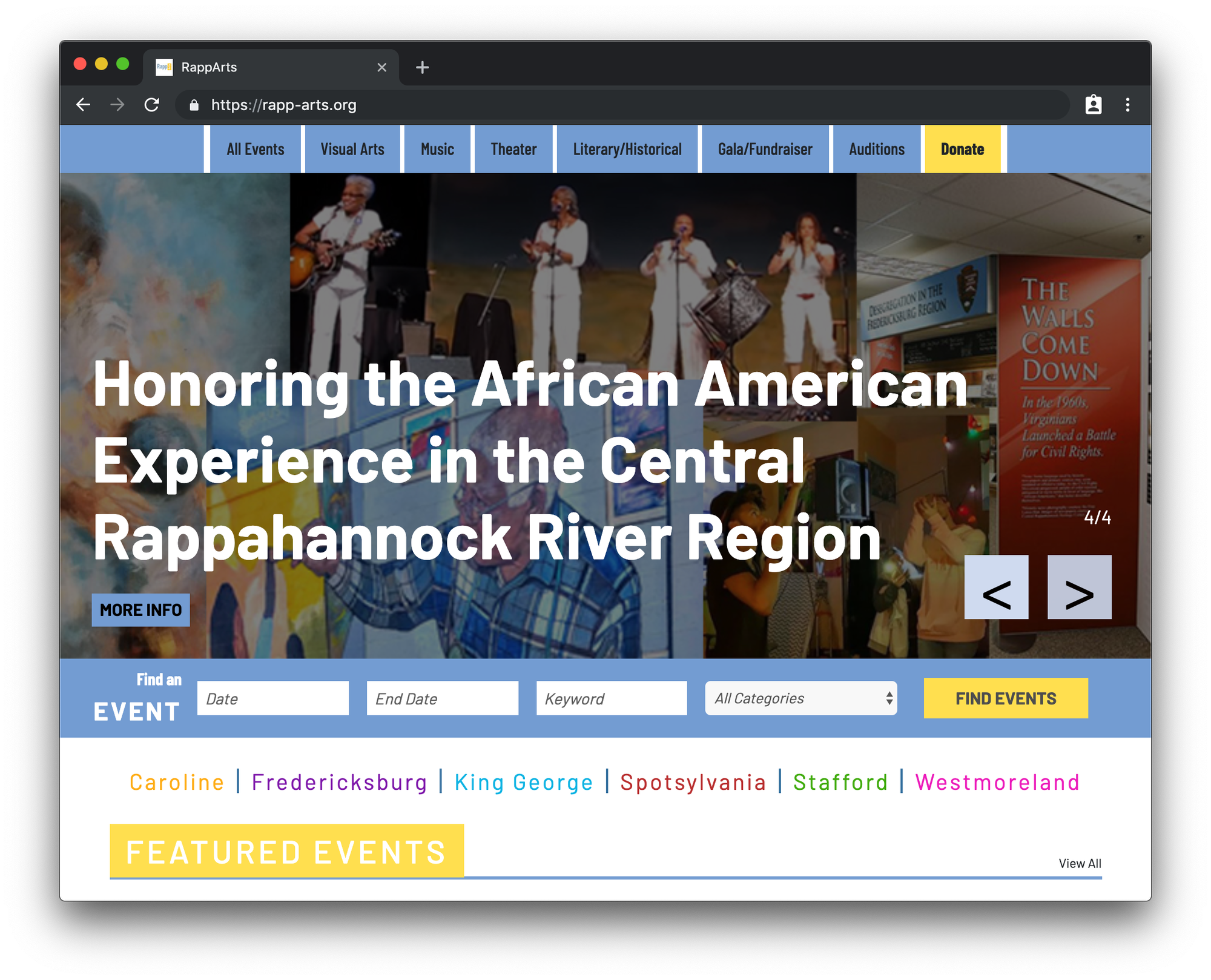Click the browser forward arrow

117,105
